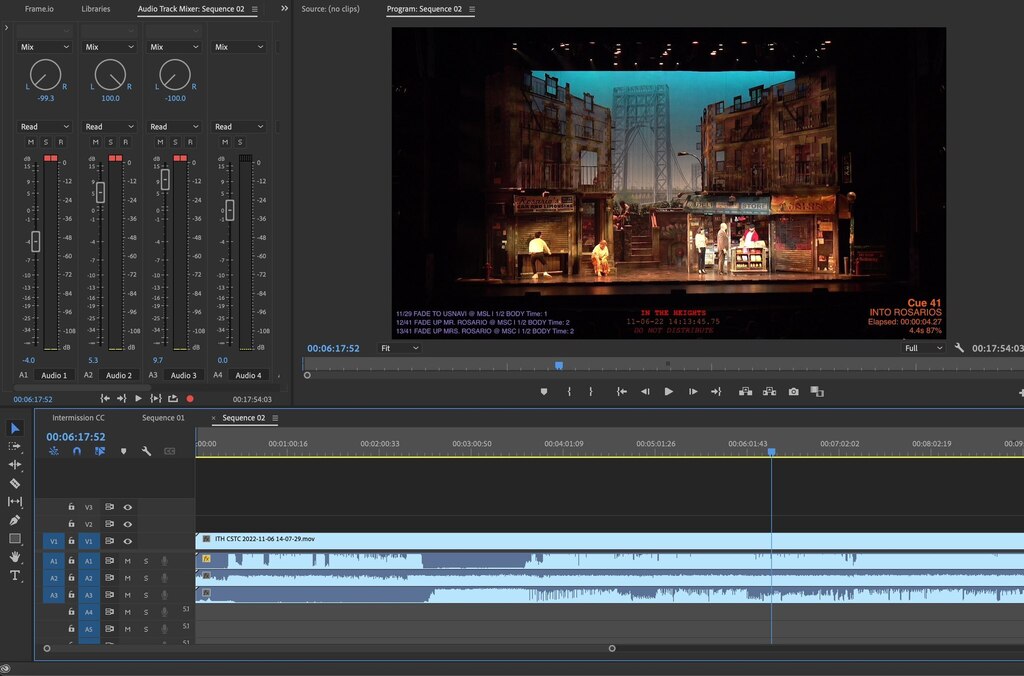
Task: Open Audio 2 Mix output dropdown
Action: (x=109, y=47)
